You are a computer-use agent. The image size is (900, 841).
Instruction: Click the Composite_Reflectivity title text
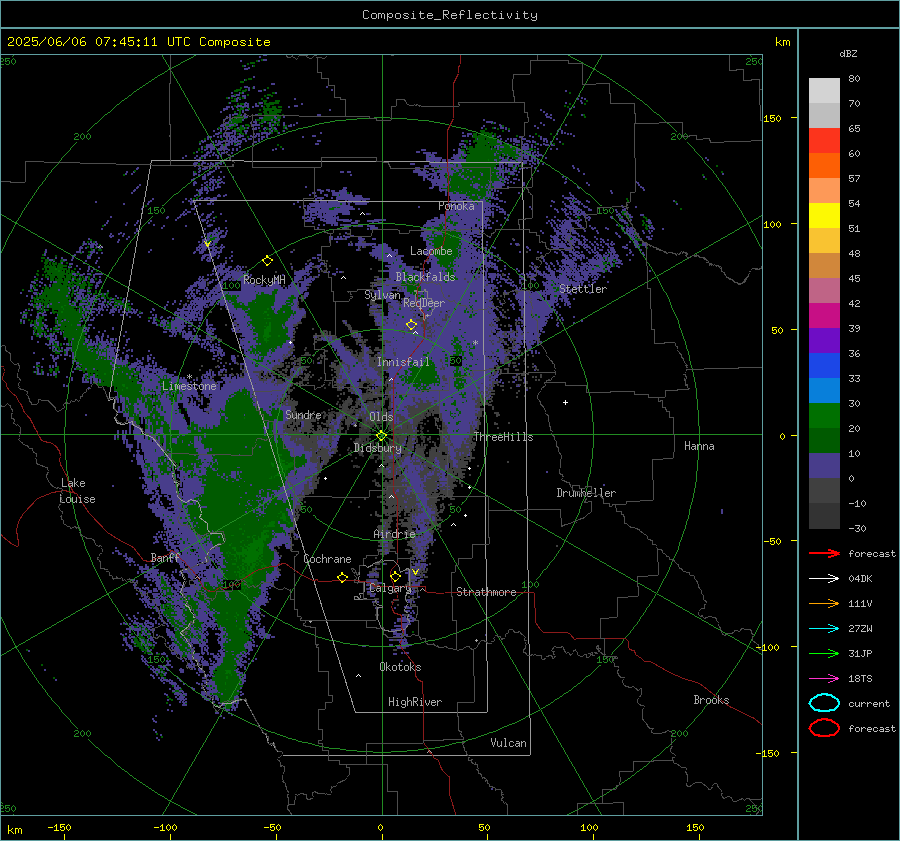click(x=450, y=15)
